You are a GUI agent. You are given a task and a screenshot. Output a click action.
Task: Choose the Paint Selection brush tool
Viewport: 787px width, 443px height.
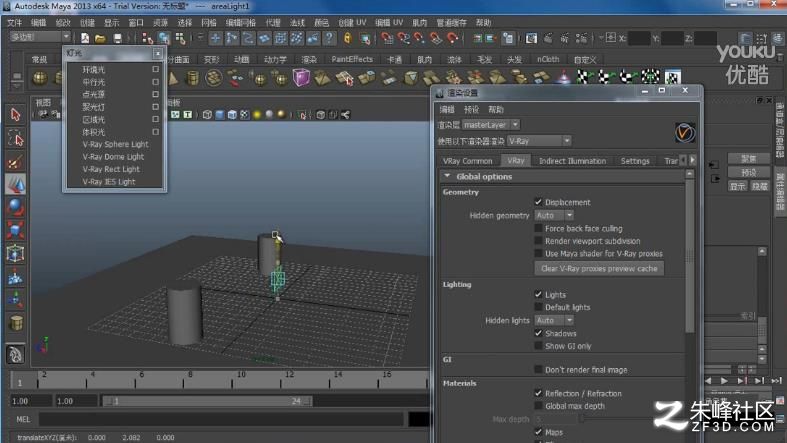coord(16,162)
